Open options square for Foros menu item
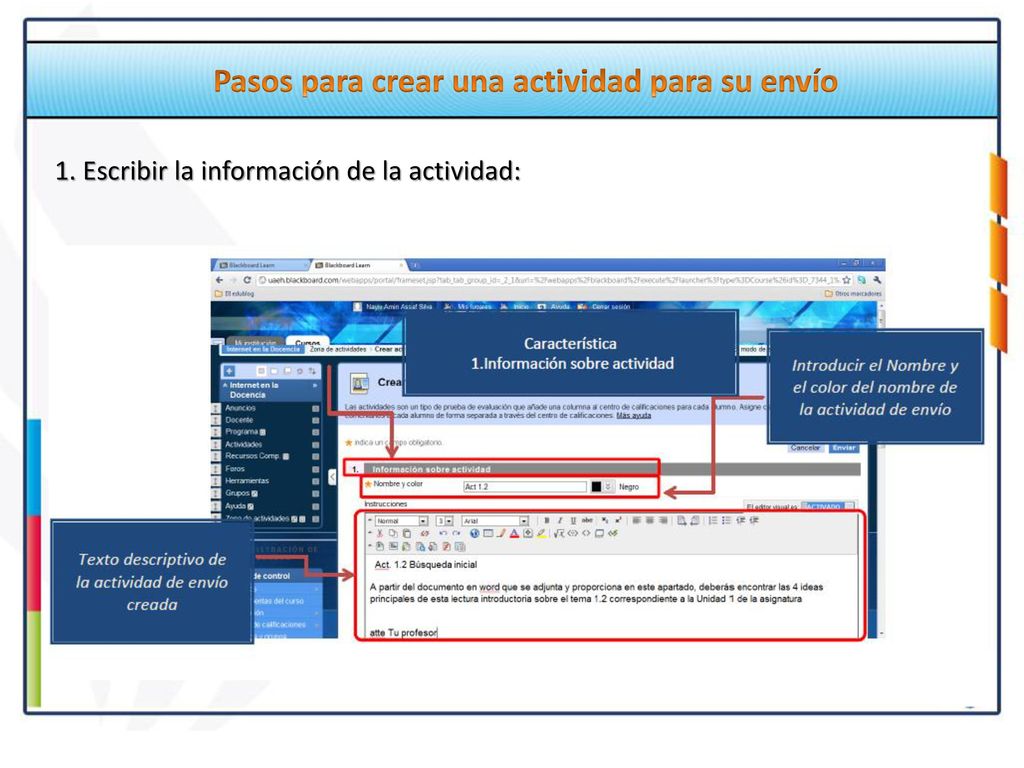Image resolution: width=1024 pixels, height=768 pixels. [315, 469]
